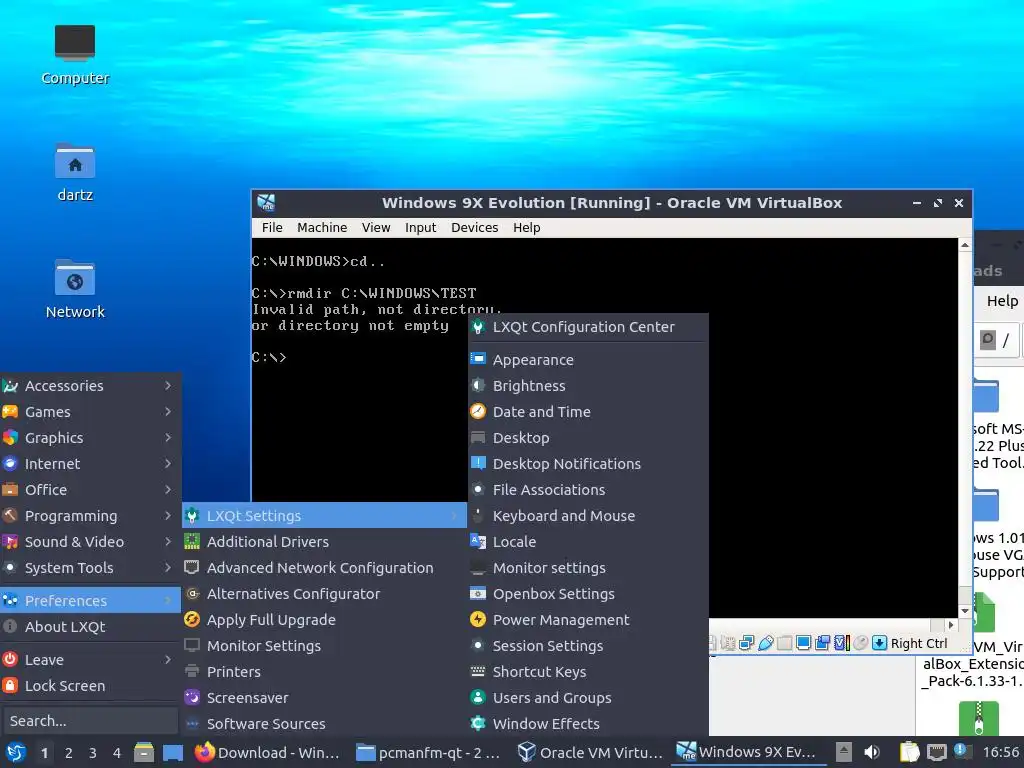The height and width of the screenshot is (768, 1024).
Task: Expand the Internet category arrow
Action: tap(168, 464)
